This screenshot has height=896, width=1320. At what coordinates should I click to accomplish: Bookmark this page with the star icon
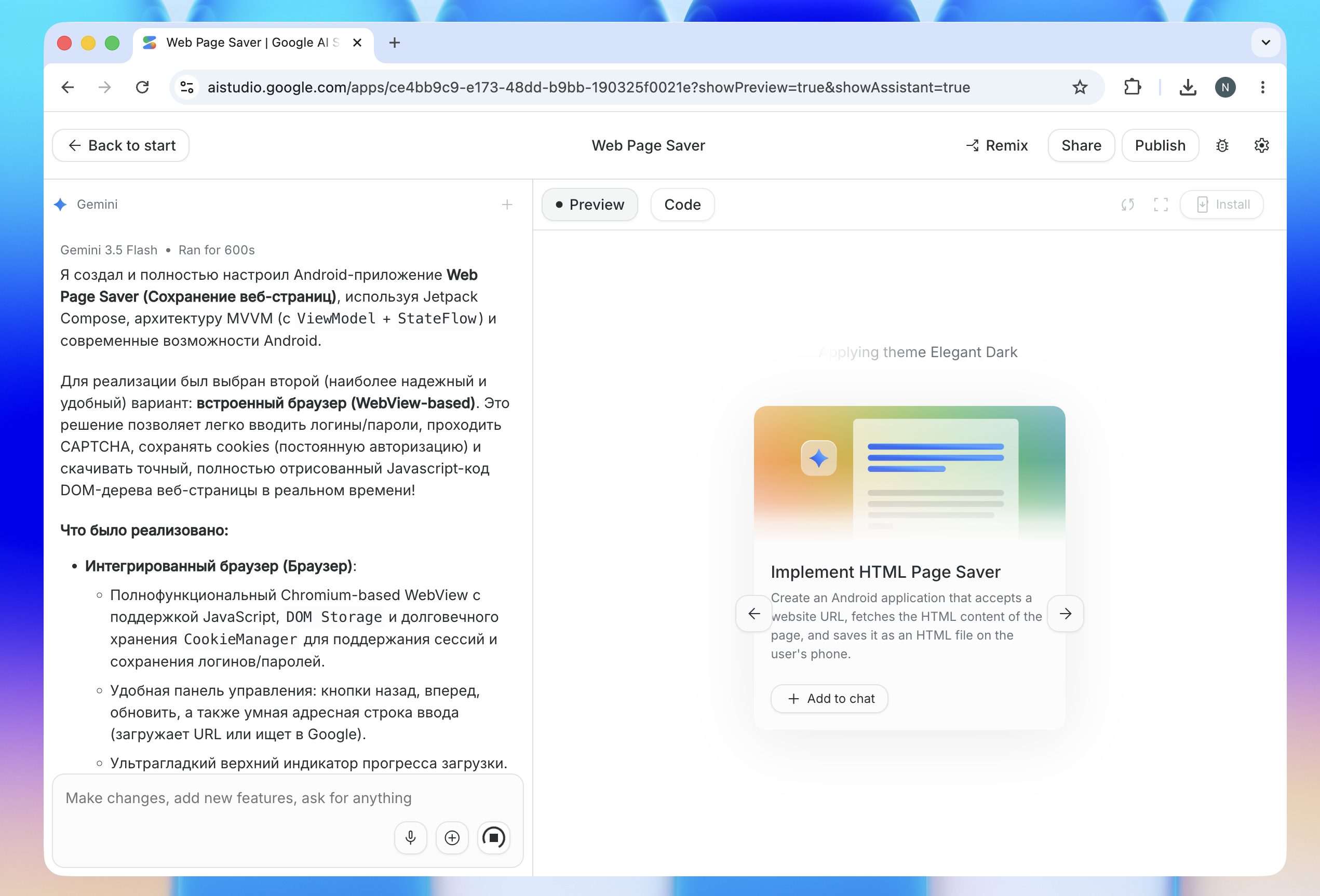[x=1080, y=87]
